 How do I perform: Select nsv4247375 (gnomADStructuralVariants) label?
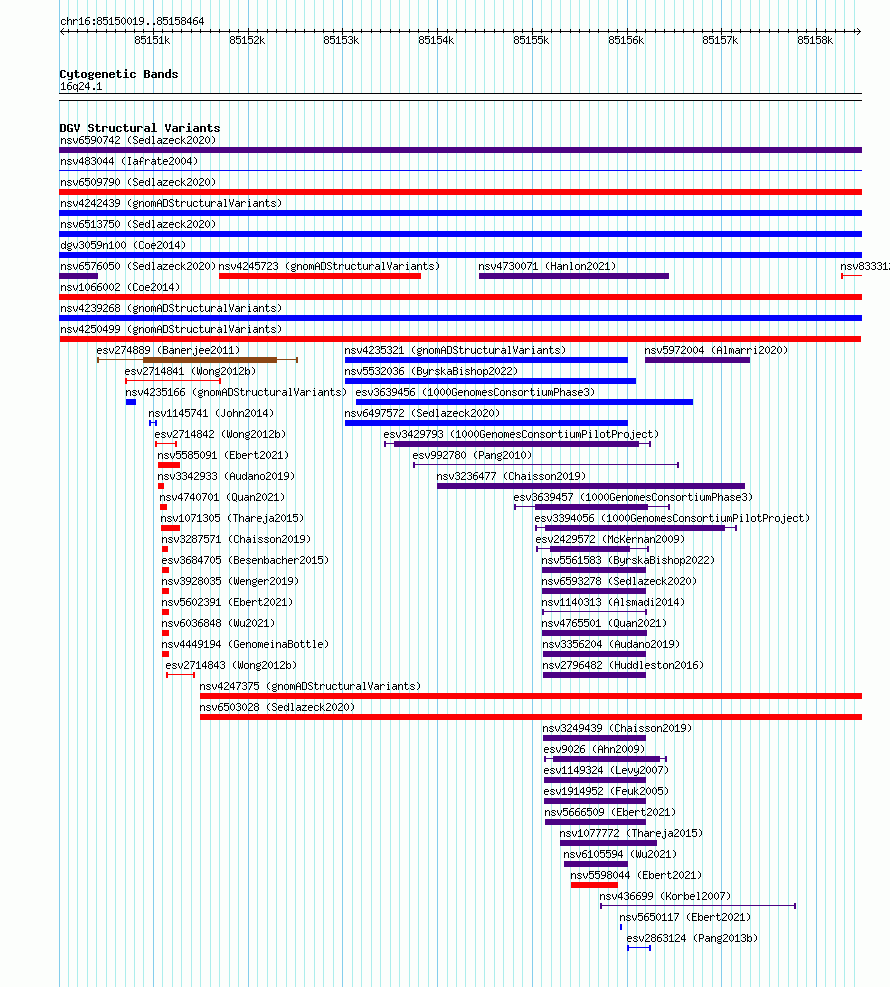[x=310, y=686]
